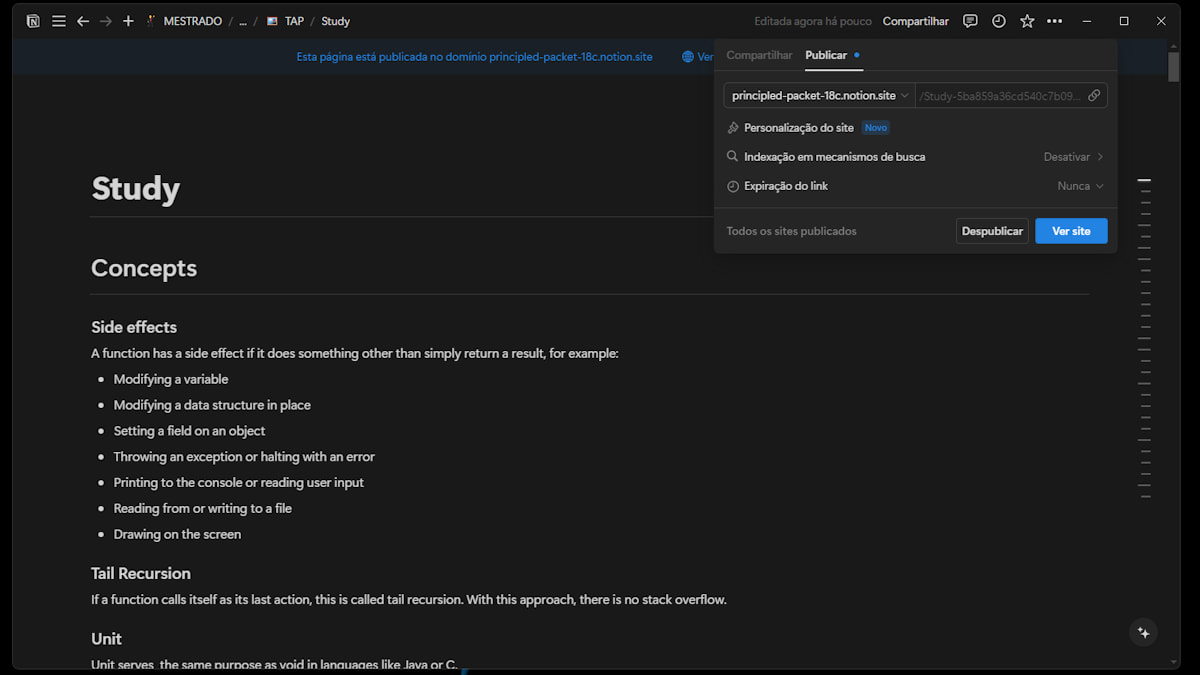Open the three-dots page options menu
Image resolution: width=1200 pixels, height=675 pixels.
click(1055, 21)
